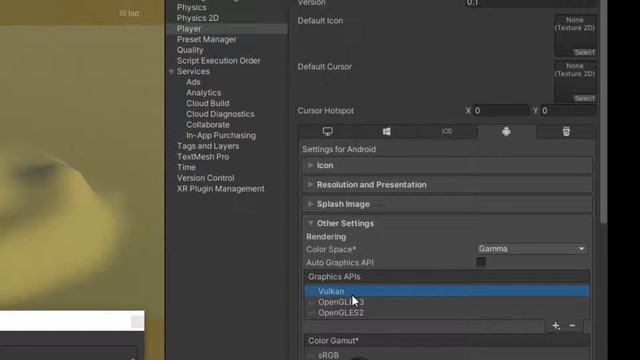Screen dimensions: 640x360
Task: Expand Resolution and Presentation section
Action: pos(447,184)
